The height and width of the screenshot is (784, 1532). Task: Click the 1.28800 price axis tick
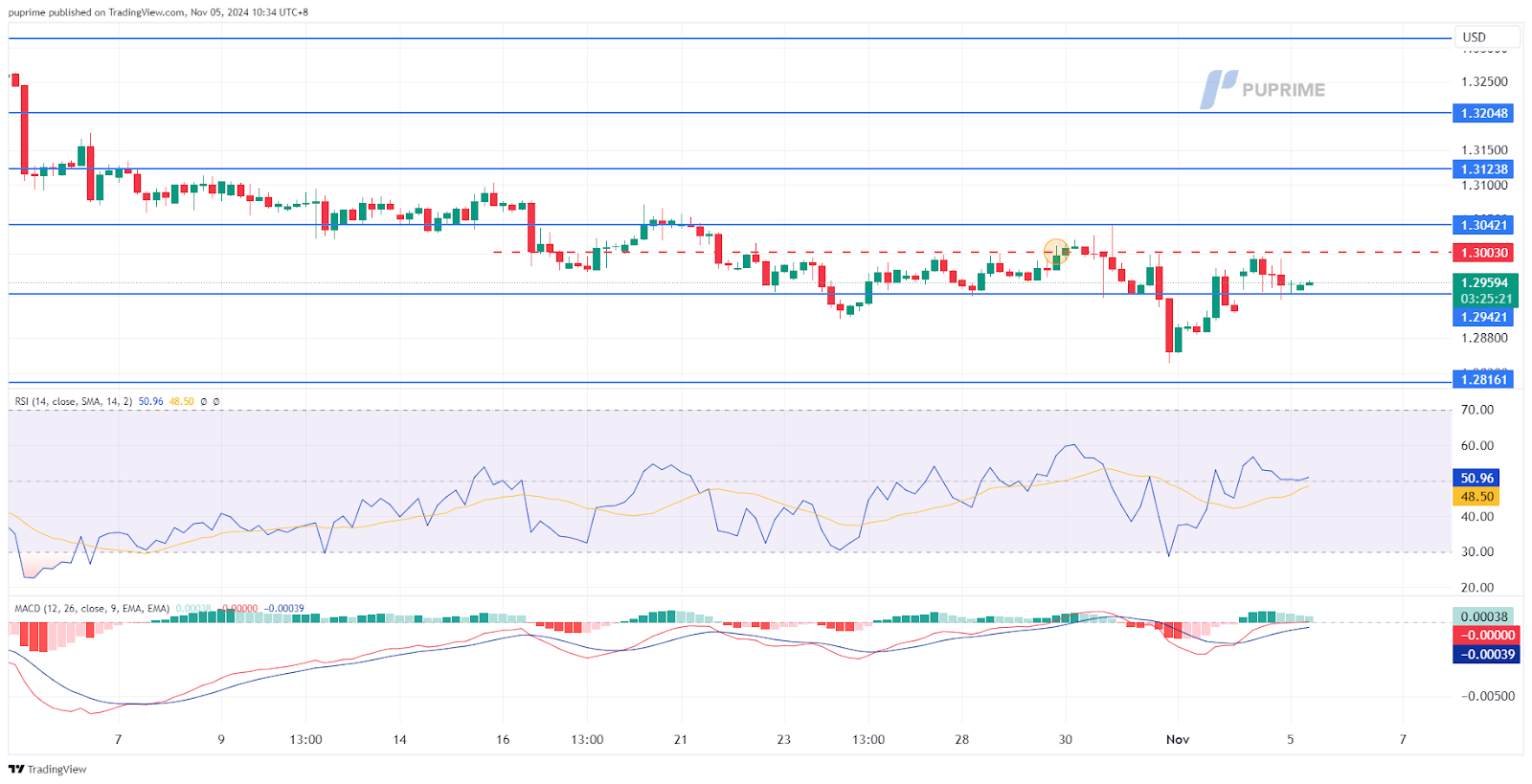click(x=1484, y=338)
